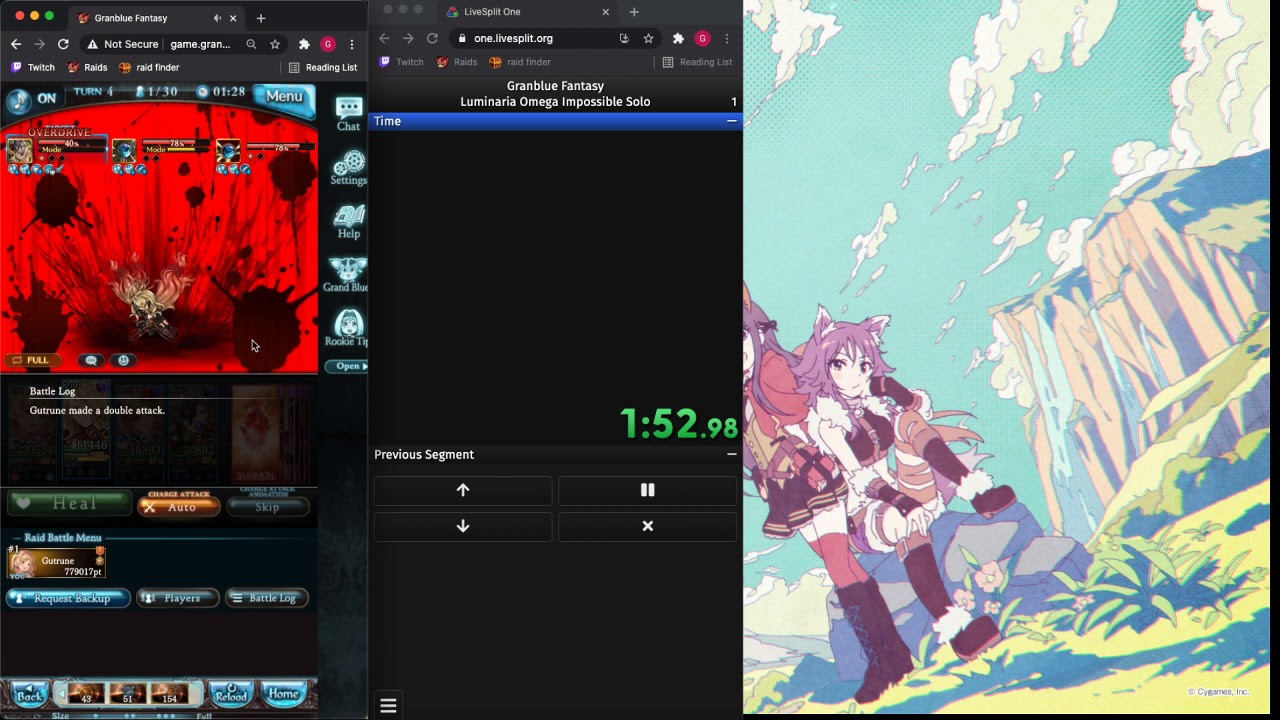Open Chrome three-dot menu in Granblue window
This screenshot has width=1280, height=720.
(352, 44)
